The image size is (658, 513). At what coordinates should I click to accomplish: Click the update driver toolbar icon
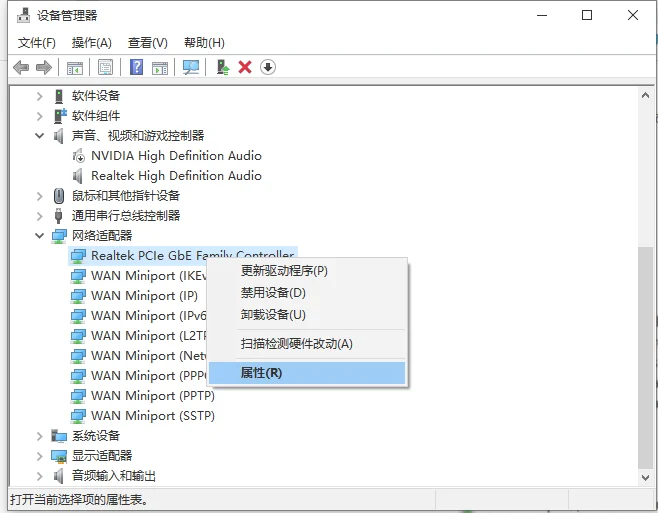click(x=223, y=67)
